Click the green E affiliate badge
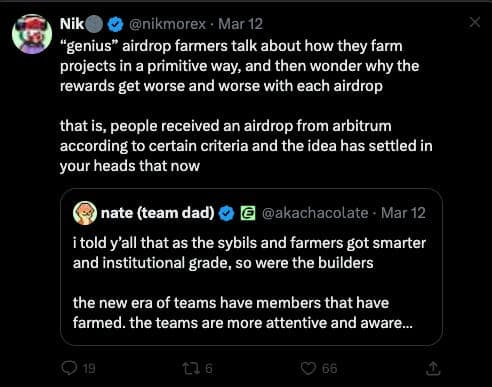The width and height of the screenshot is (492, 387). (248, 213)
